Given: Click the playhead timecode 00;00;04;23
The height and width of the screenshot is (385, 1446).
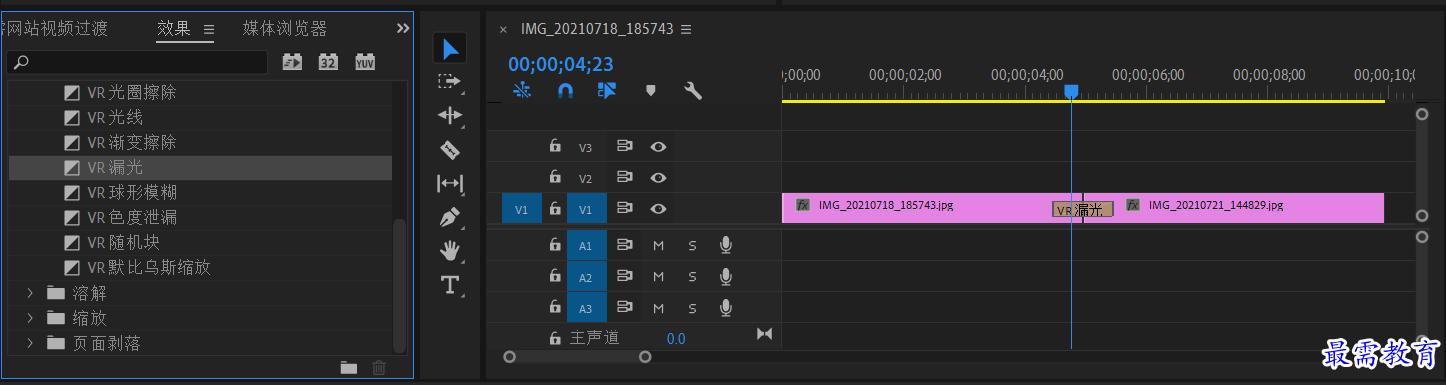Looking at the screenshot, I should point(561,65).
